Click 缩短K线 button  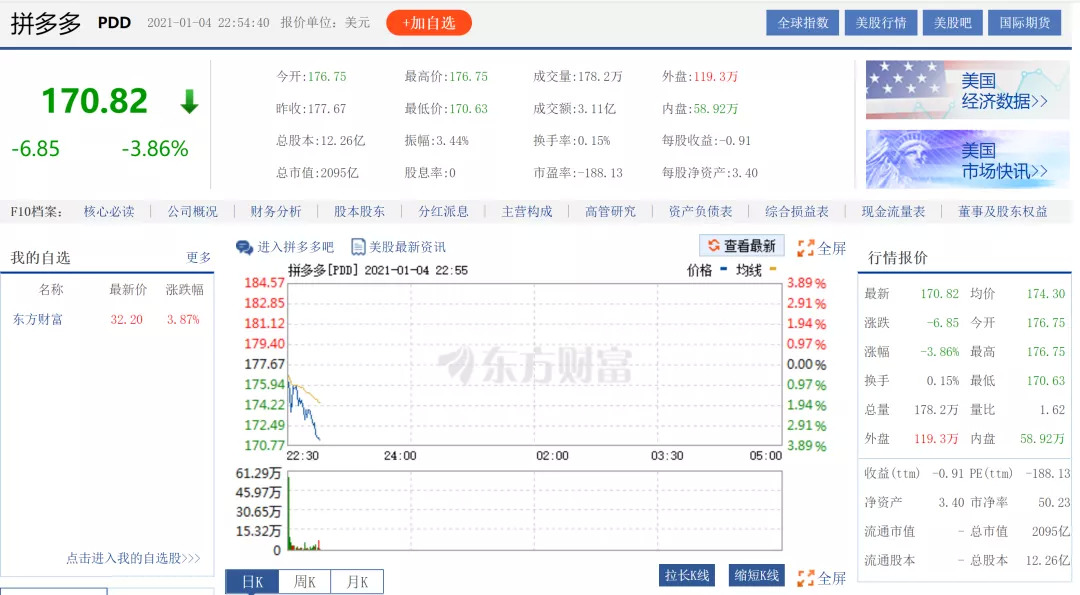pos(756,575)
